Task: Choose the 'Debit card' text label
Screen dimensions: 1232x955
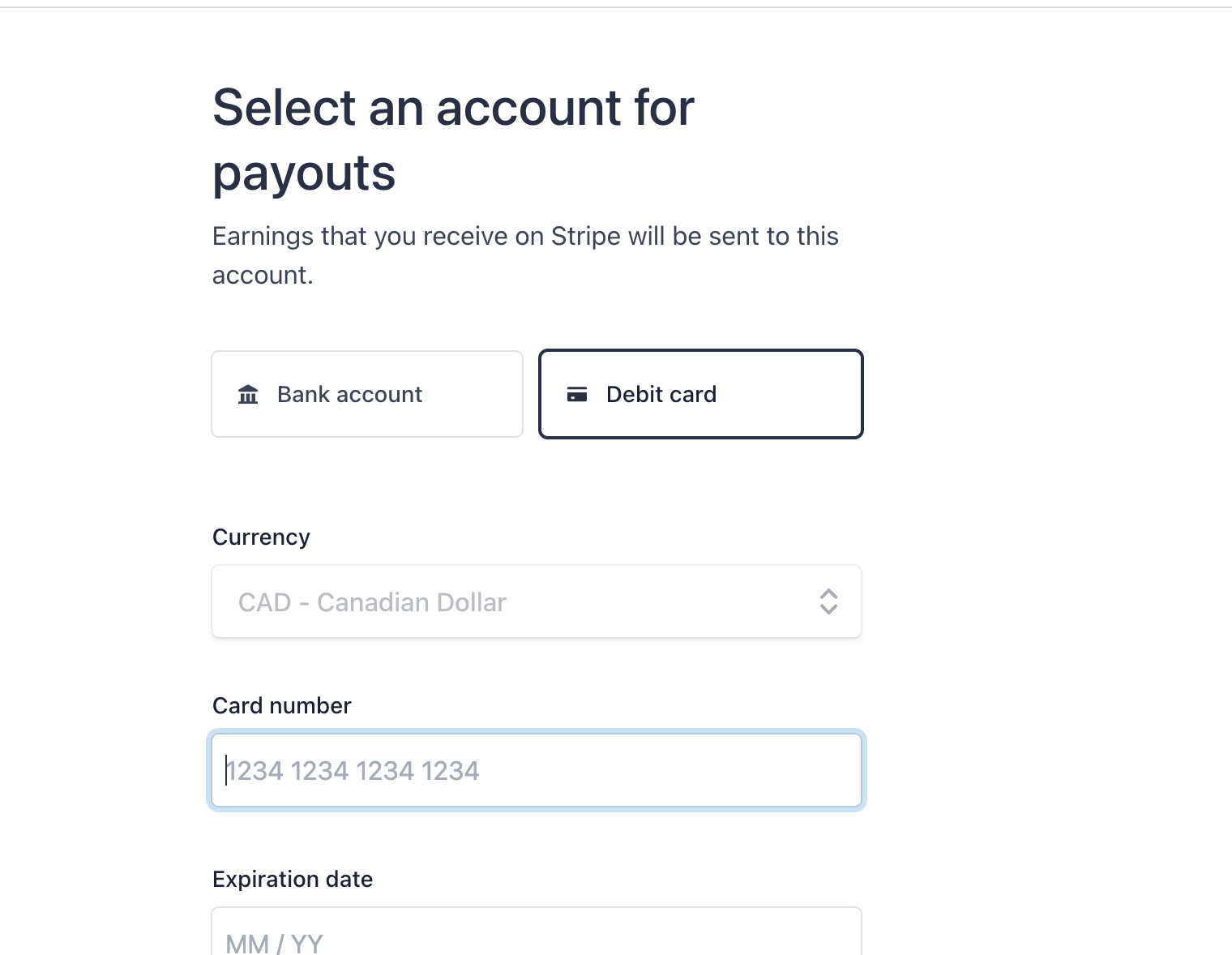Action: click(661, 394)
